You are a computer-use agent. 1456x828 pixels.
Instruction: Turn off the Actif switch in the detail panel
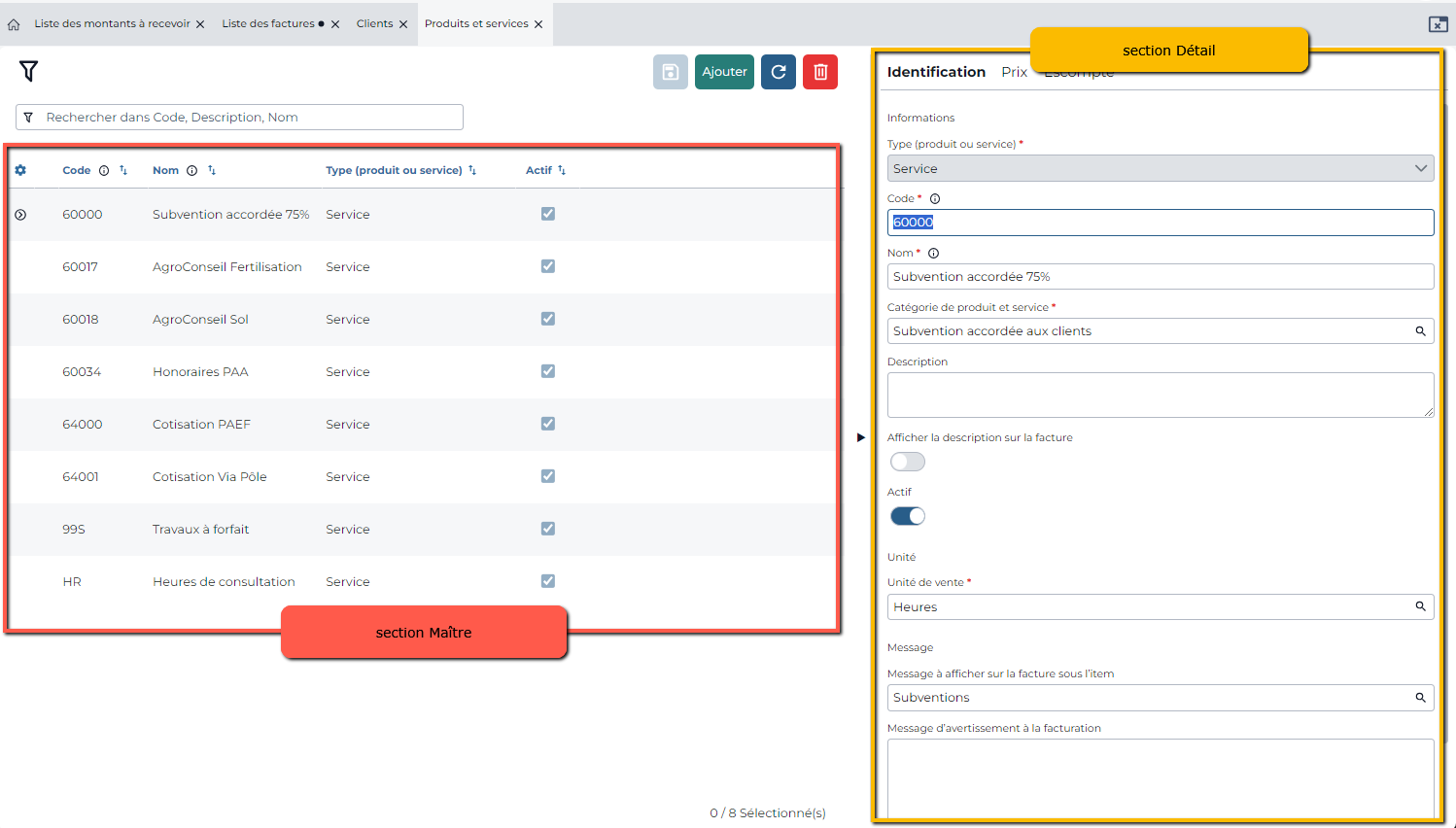coord(908,516)
